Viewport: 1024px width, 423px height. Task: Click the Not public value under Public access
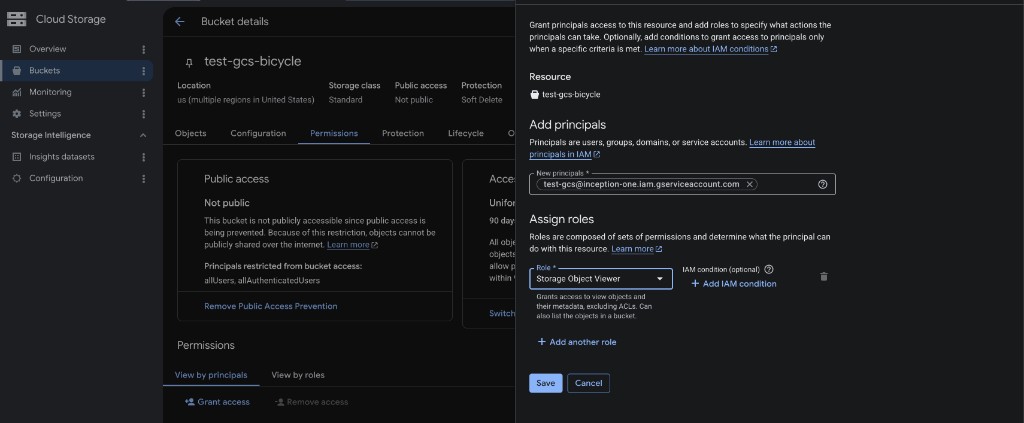[x=413, y=100]
